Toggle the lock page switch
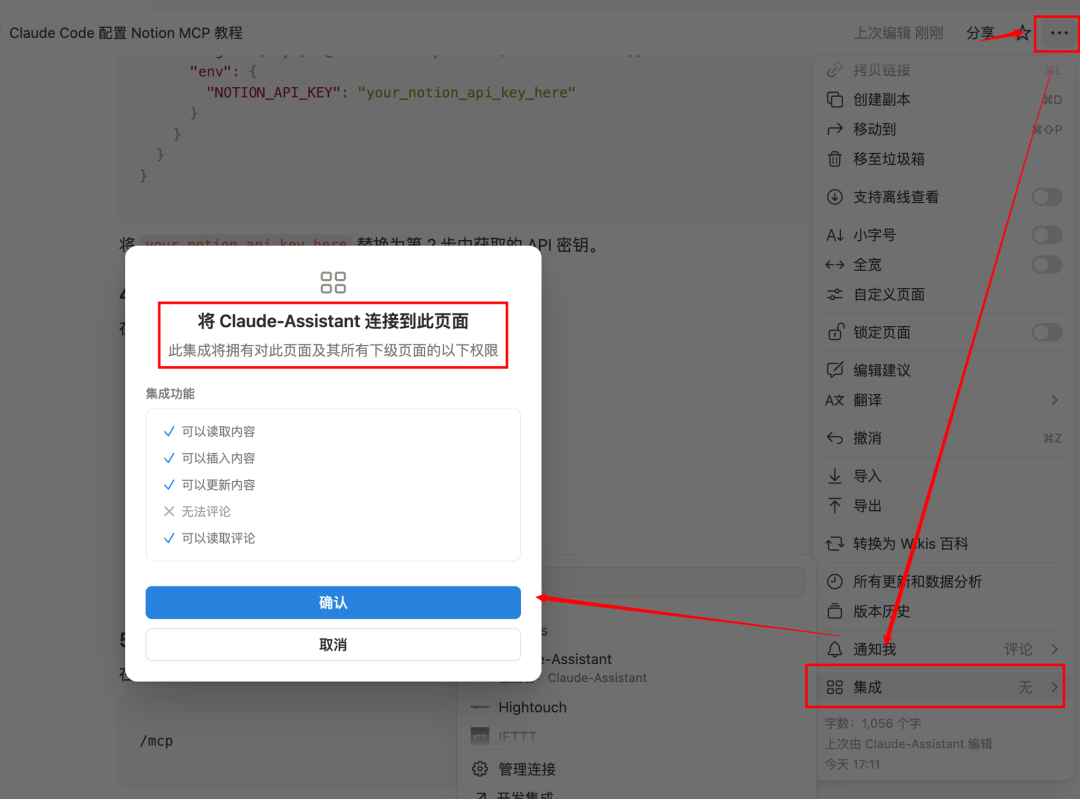This screenshot has height=799, width=1080. (1047, 332)
